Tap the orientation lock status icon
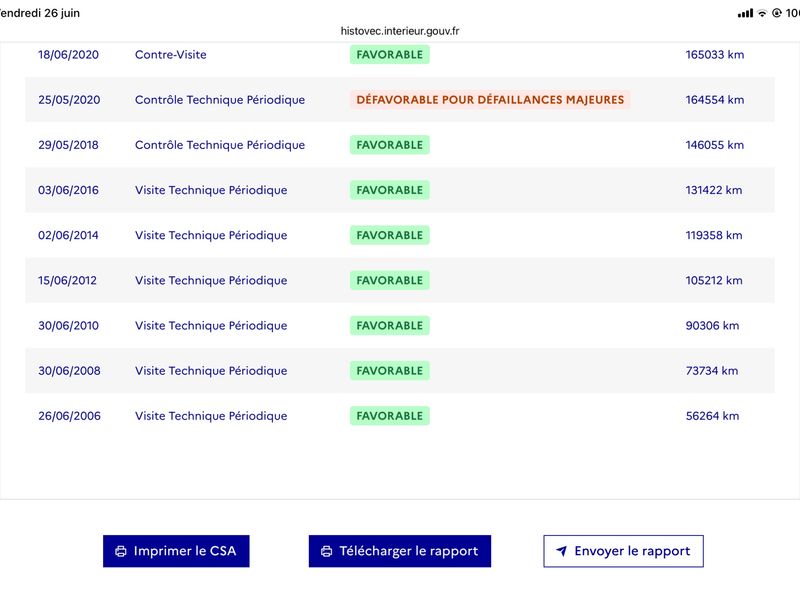800x600 pixels. point(777,13)
